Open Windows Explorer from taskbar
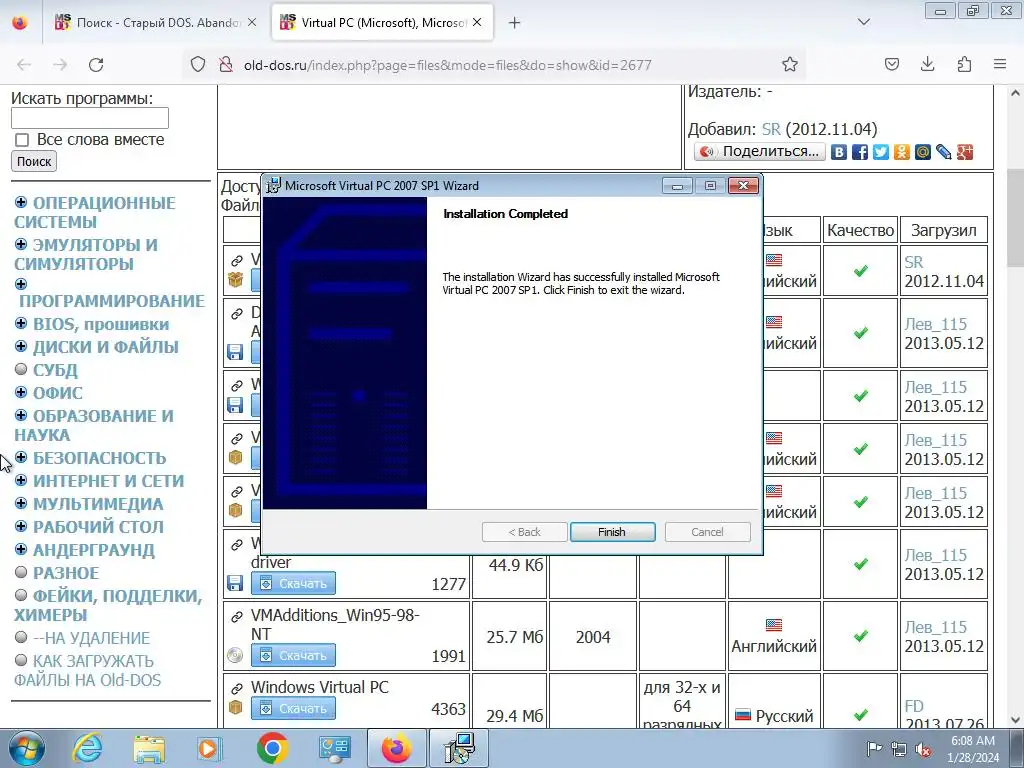 point(150,748)
